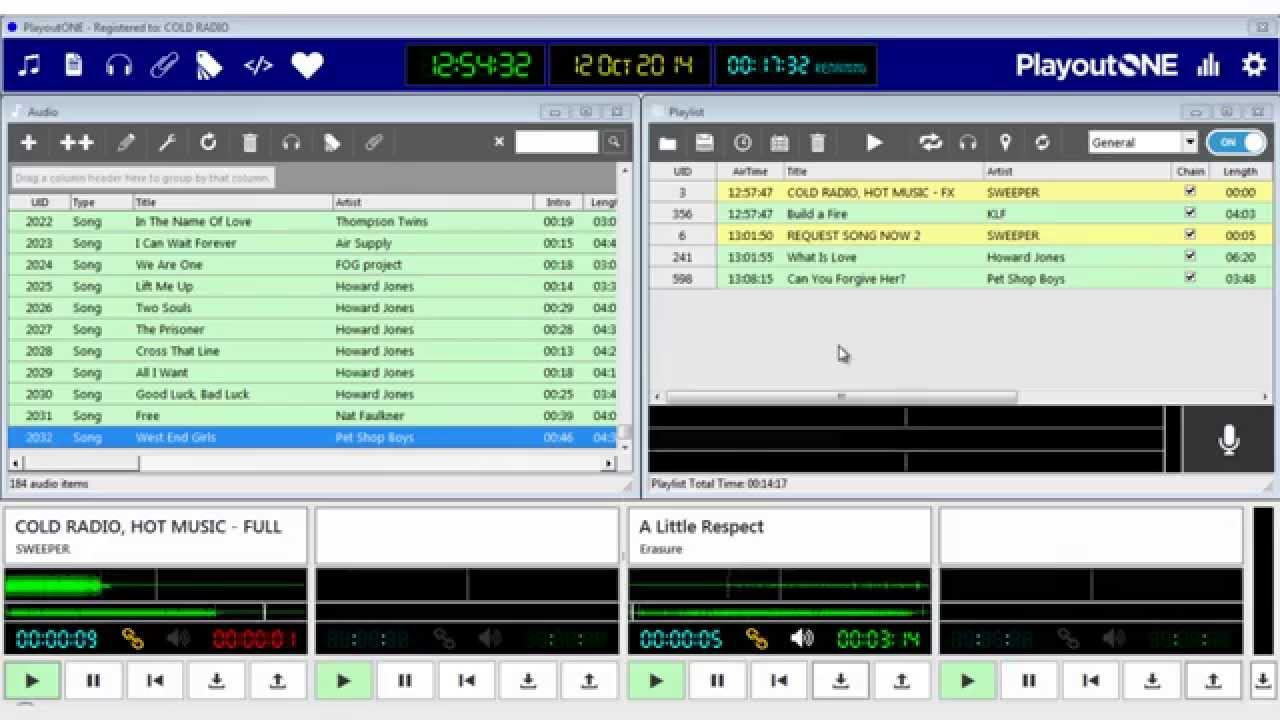Clear the audio search with X icon
This screenshot has height=720, width=1280.
coord(499,142)
